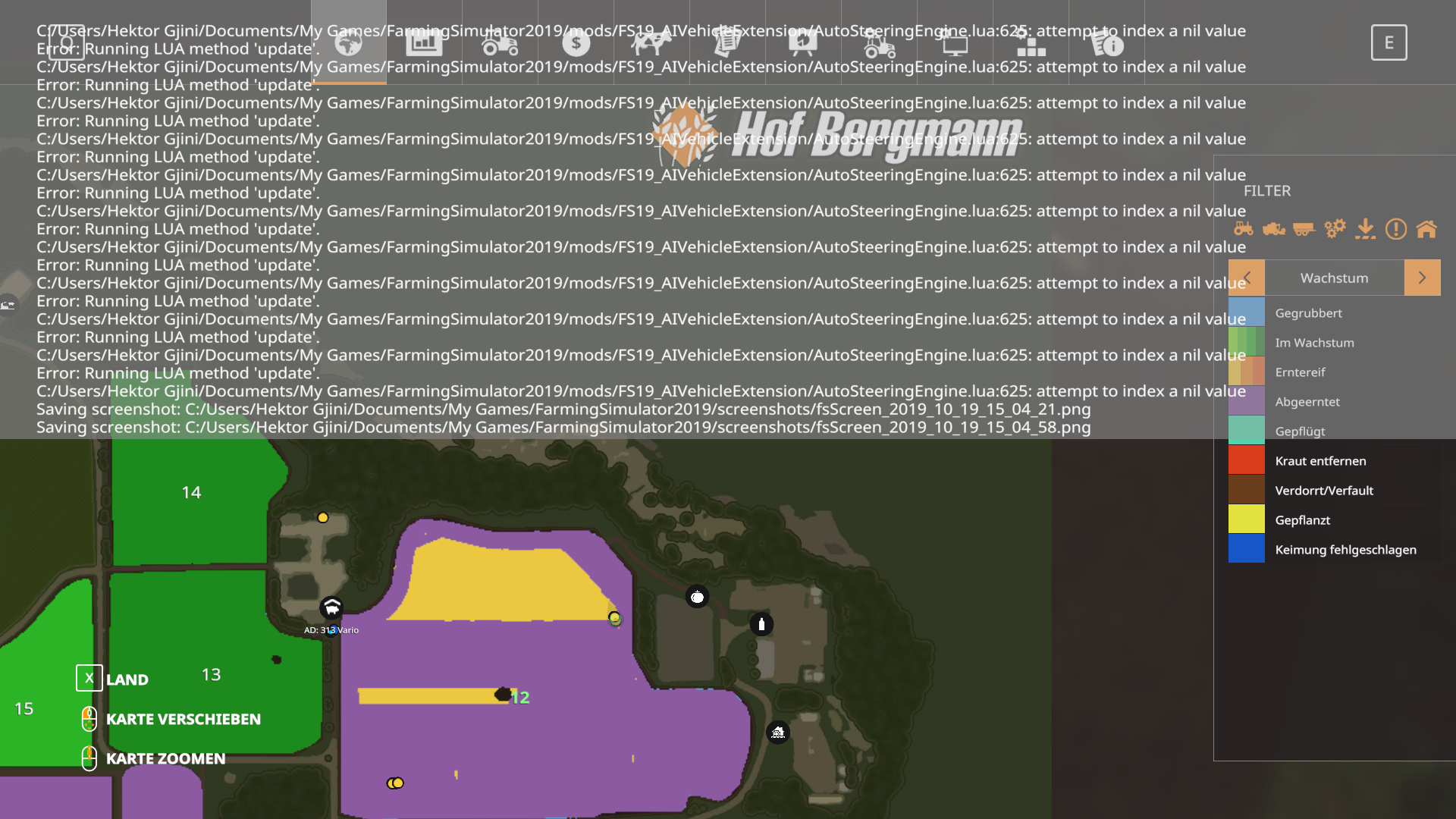Toggle the unloading points filter arrow icon
The image size is (1456, 819).
pos(1366,229)
